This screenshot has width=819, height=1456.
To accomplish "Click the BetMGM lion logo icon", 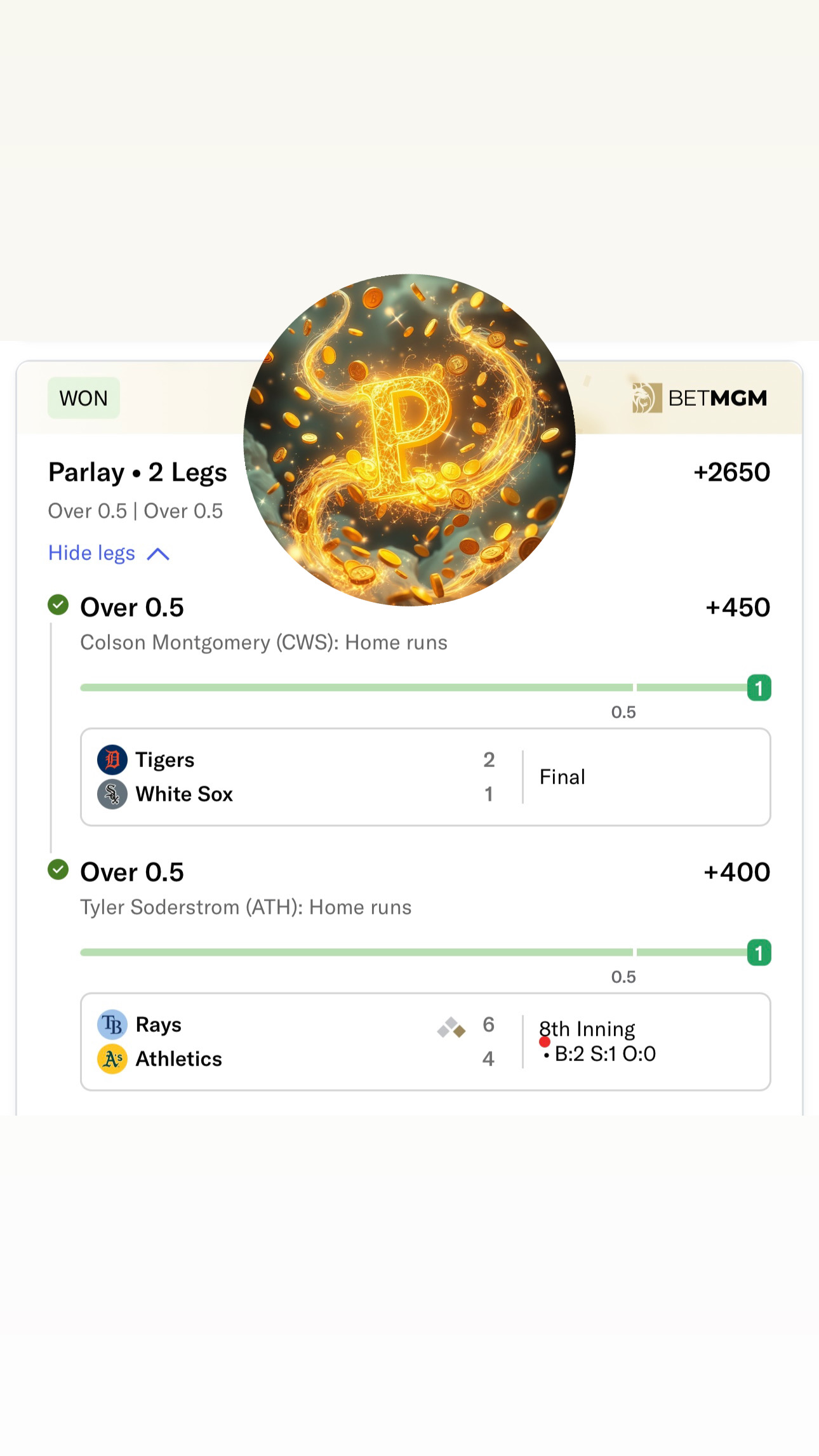I will pyautogui.click(x=646, y=398).
